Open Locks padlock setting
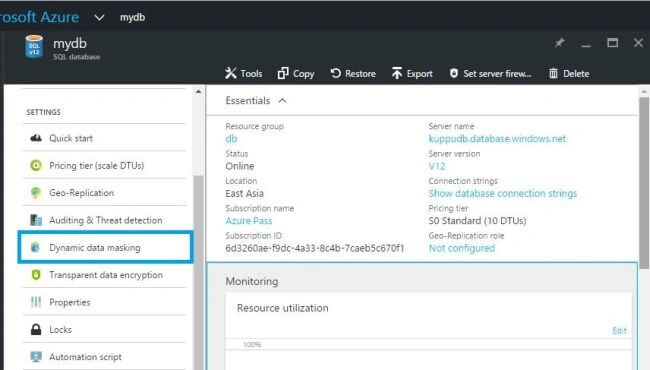 point(104,329)
